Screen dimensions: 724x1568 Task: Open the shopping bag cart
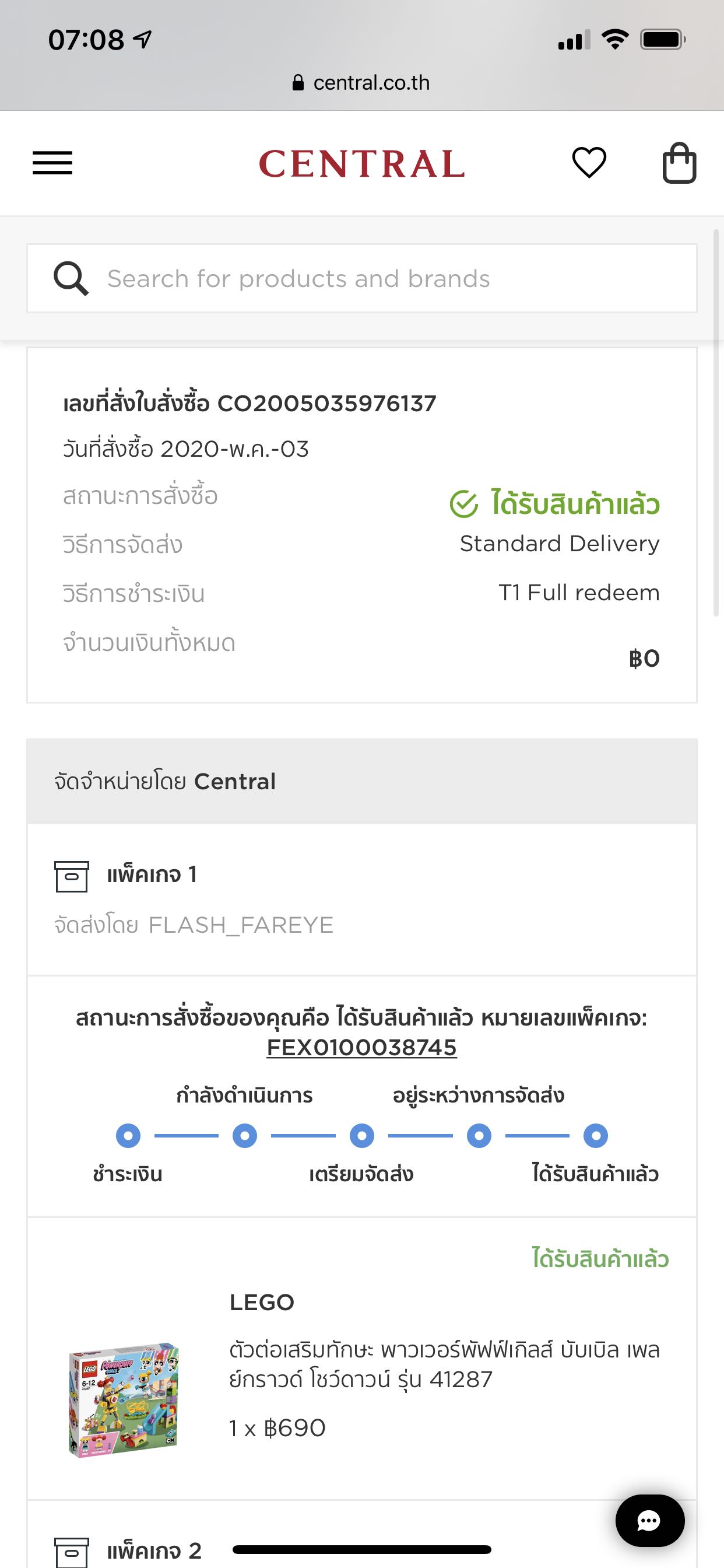tap(679, 163)
